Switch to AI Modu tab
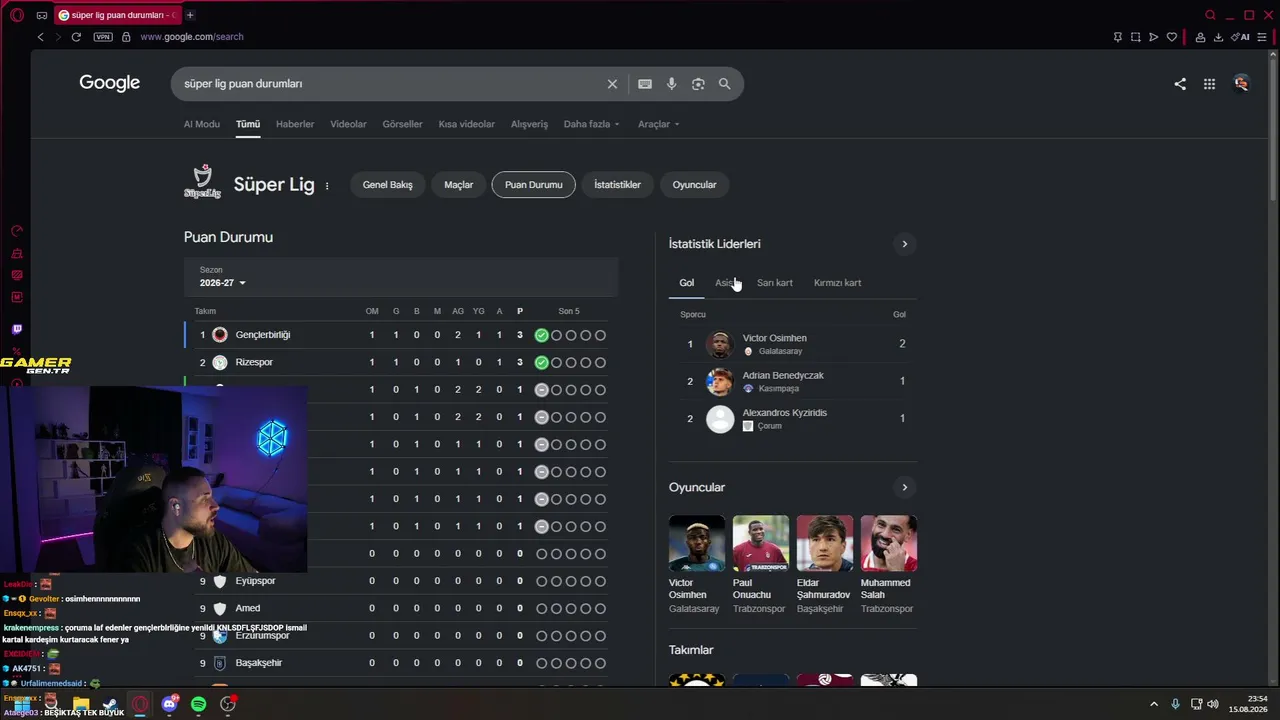Image resolution: width=1280 pixels, height=720 pixels. pyautogui.click(x=202, y=124)
